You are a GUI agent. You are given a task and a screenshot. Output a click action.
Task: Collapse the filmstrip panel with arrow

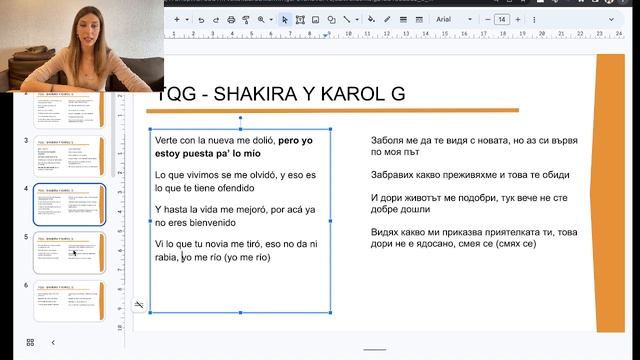coord(53,342)
